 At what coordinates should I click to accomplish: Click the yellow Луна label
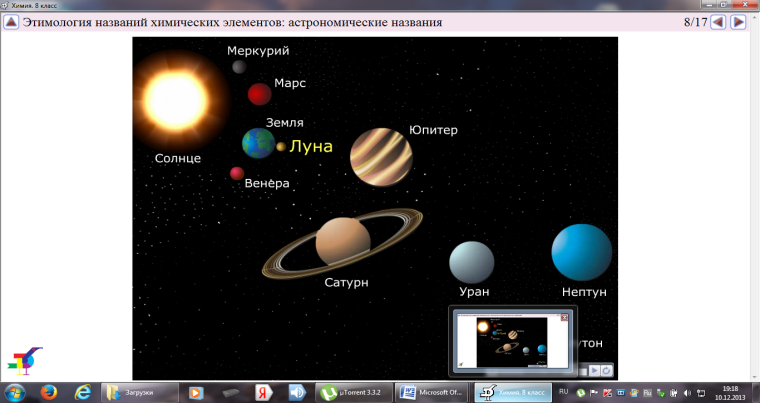pos(311,146)
